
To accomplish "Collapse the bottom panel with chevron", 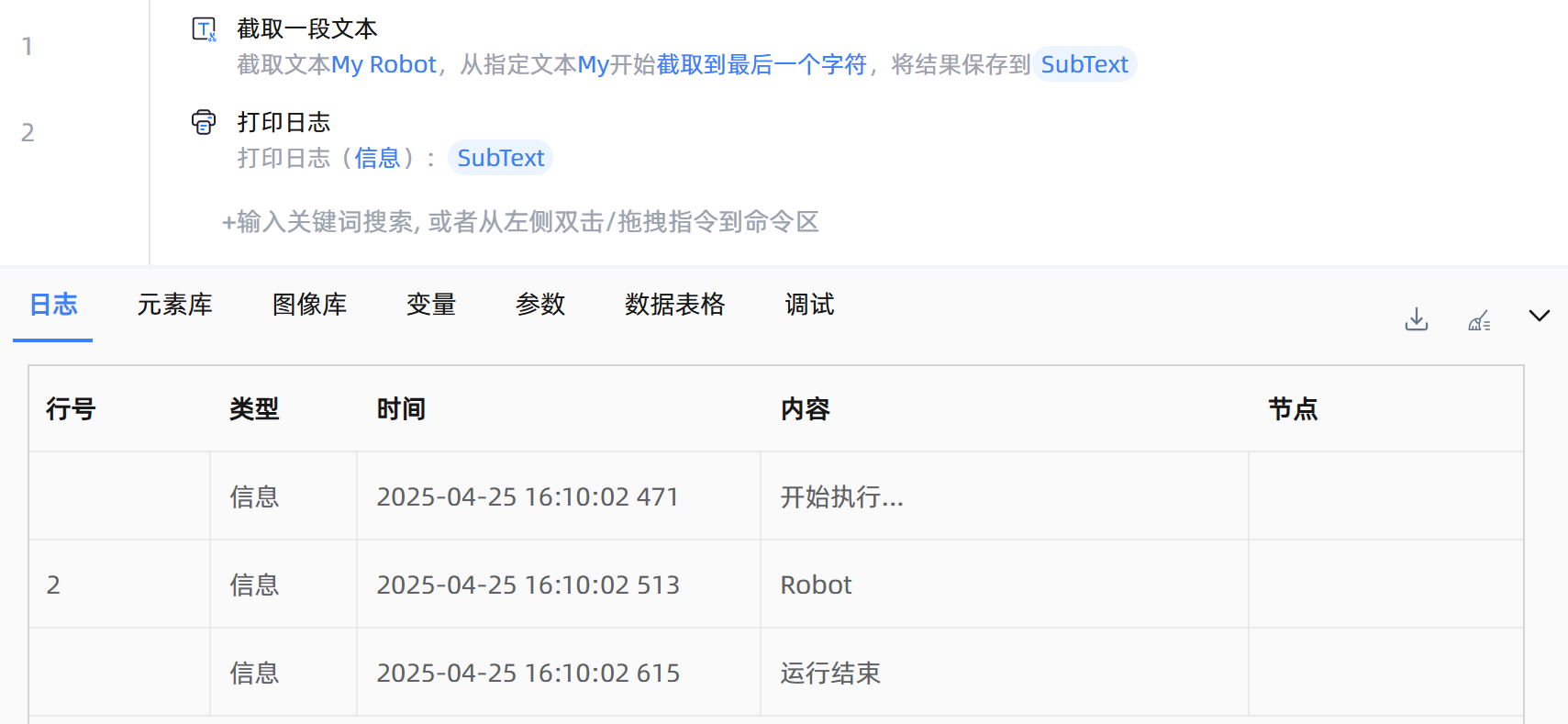I will [x=1539, y=316].
